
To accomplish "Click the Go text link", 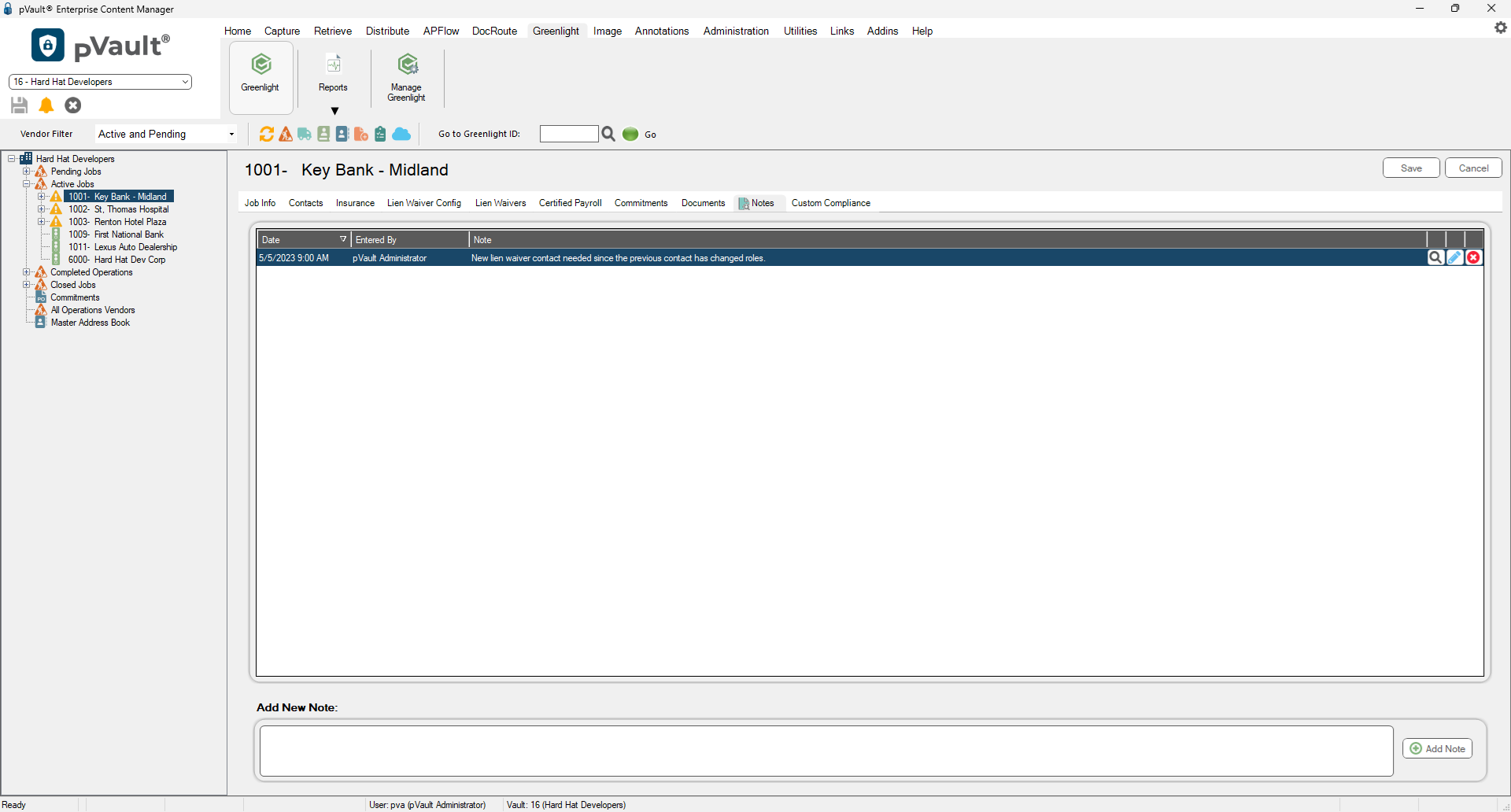I will point(650,135).
